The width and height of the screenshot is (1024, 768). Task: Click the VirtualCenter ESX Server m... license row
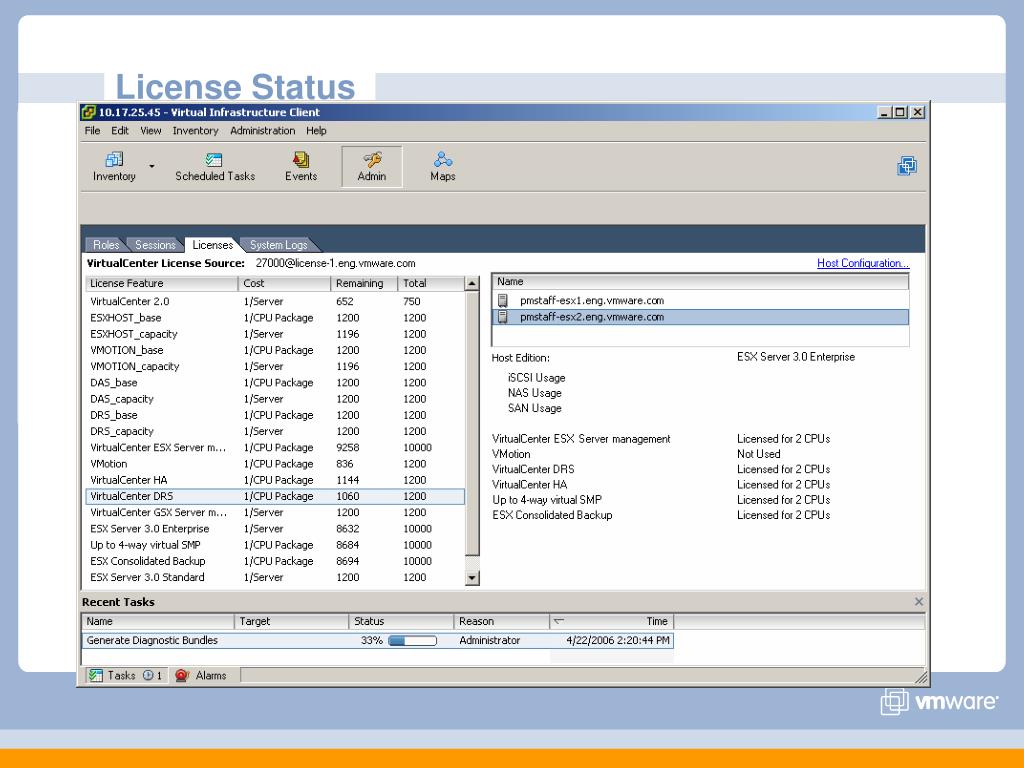click(275, 447)
